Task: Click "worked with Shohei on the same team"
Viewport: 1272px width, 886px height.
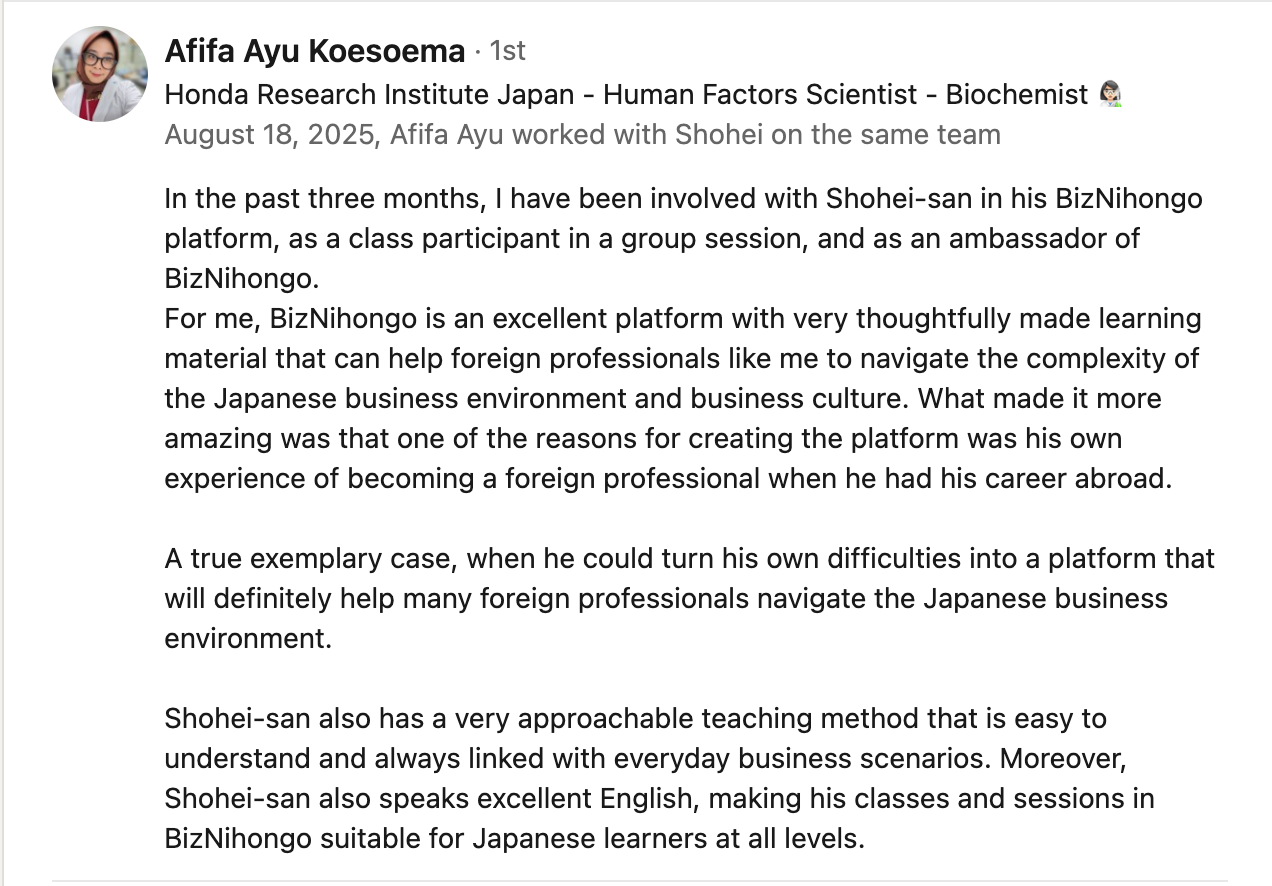Action: click(x=787, y=134)
